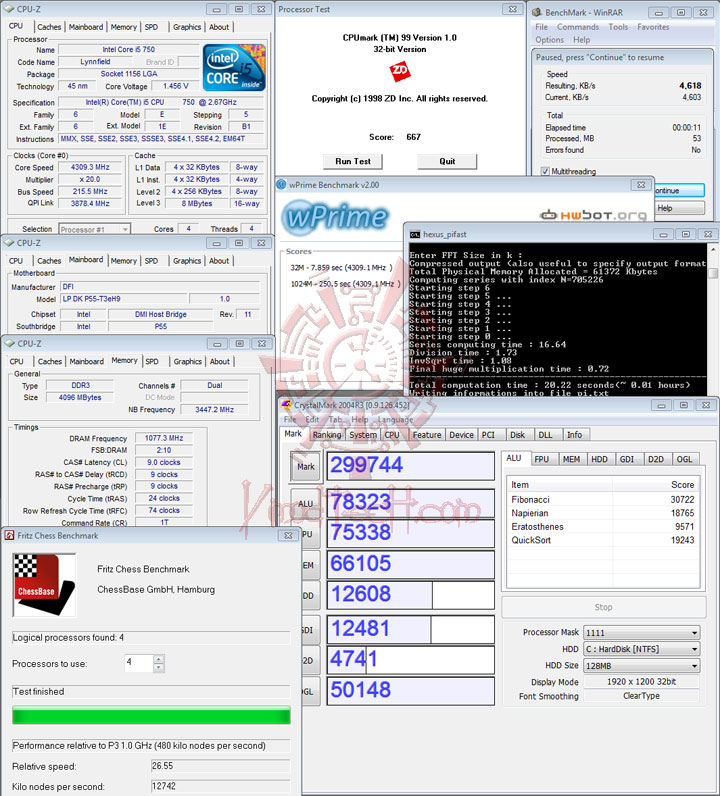This screenshot has width=720, height=796.
Task: Click the ALU benchmark button
Action: pos(306,504)
